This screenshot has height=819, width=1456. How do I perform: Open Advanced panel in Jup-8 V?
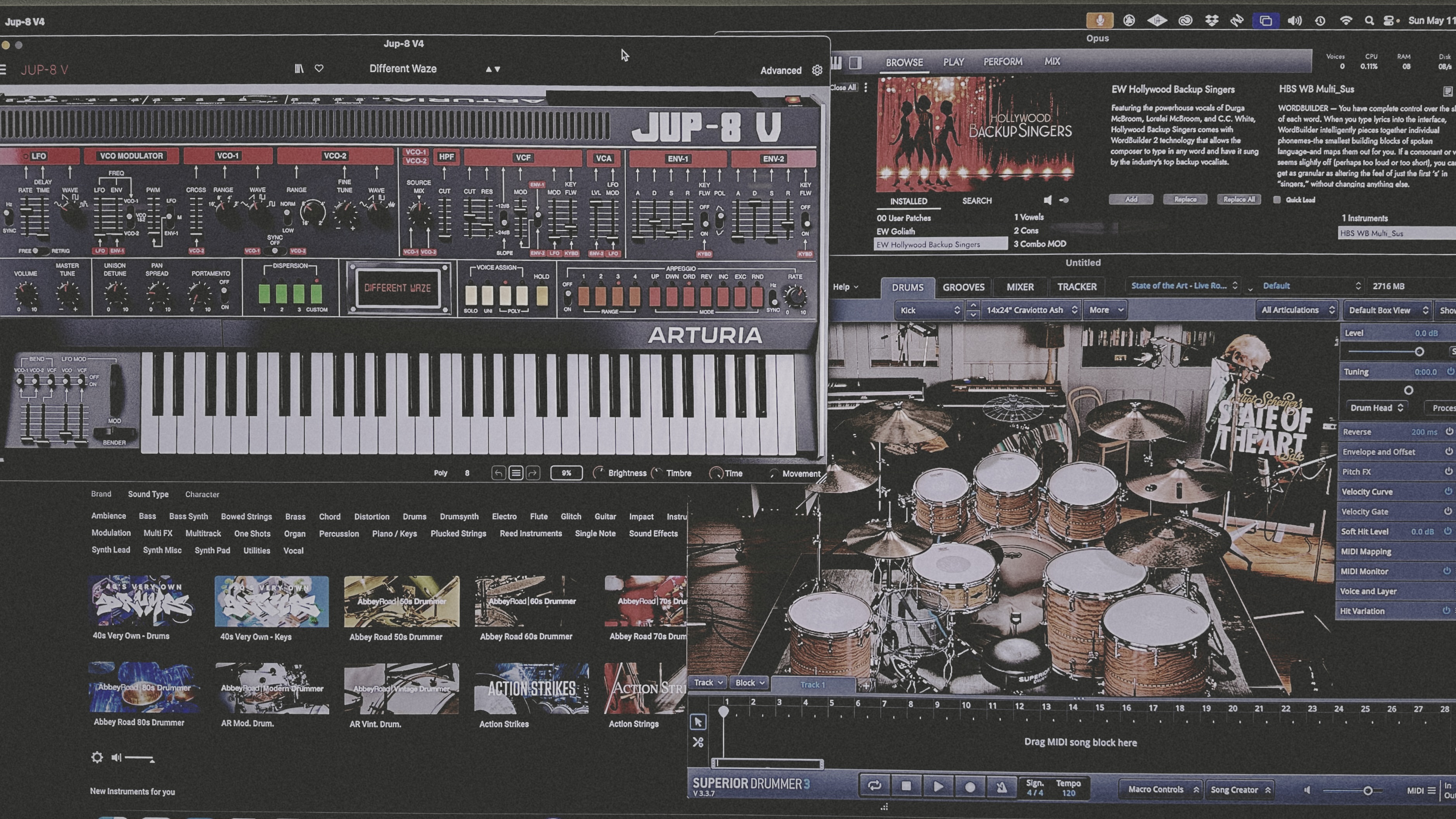pyautogui.click(x=781, y=71)
